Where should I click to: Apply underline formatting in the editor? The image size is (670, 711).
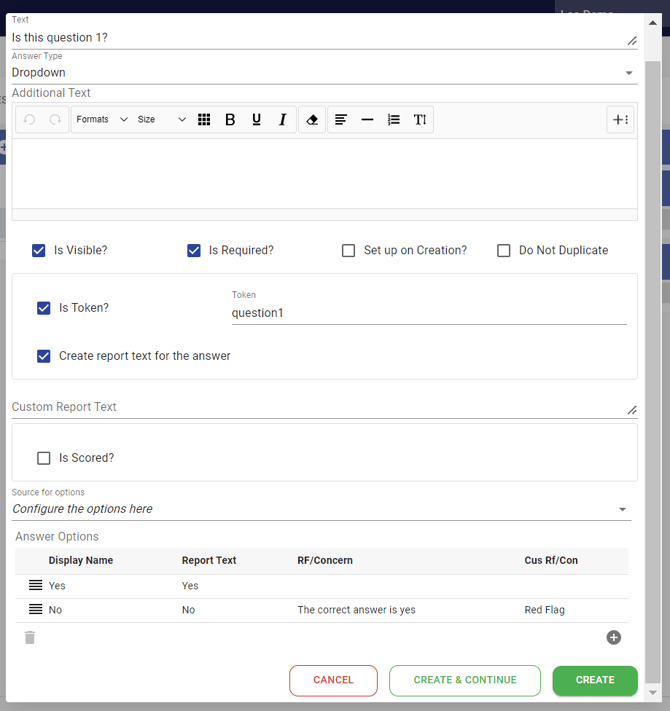[x=257, y=120]
